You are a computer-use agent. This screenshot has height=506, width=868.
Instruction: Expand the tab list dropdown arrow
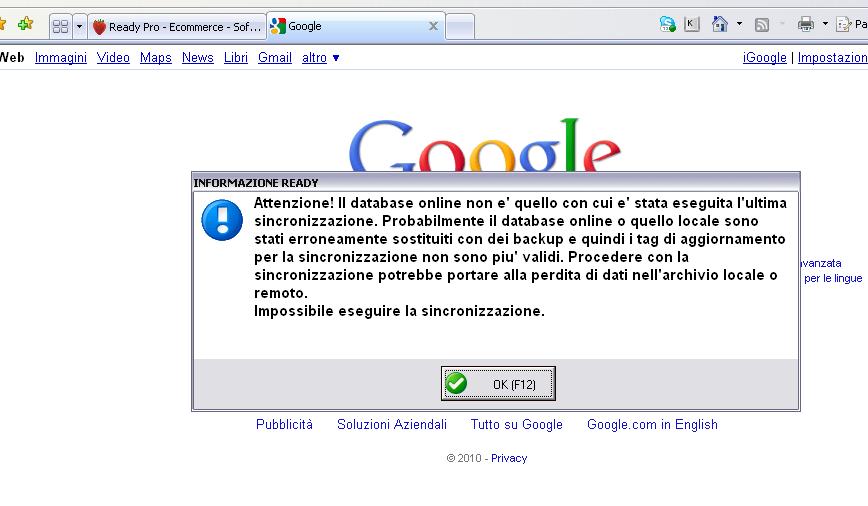(79, 27)
